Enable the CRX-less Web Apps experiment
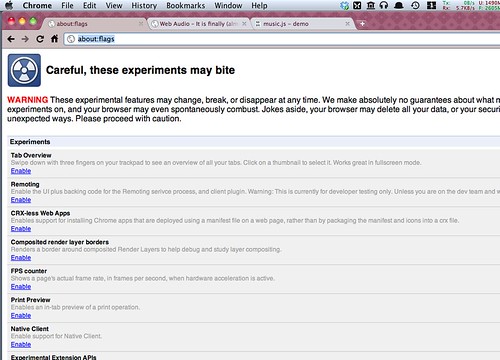500x360 pixels. [x=21, y=229]
